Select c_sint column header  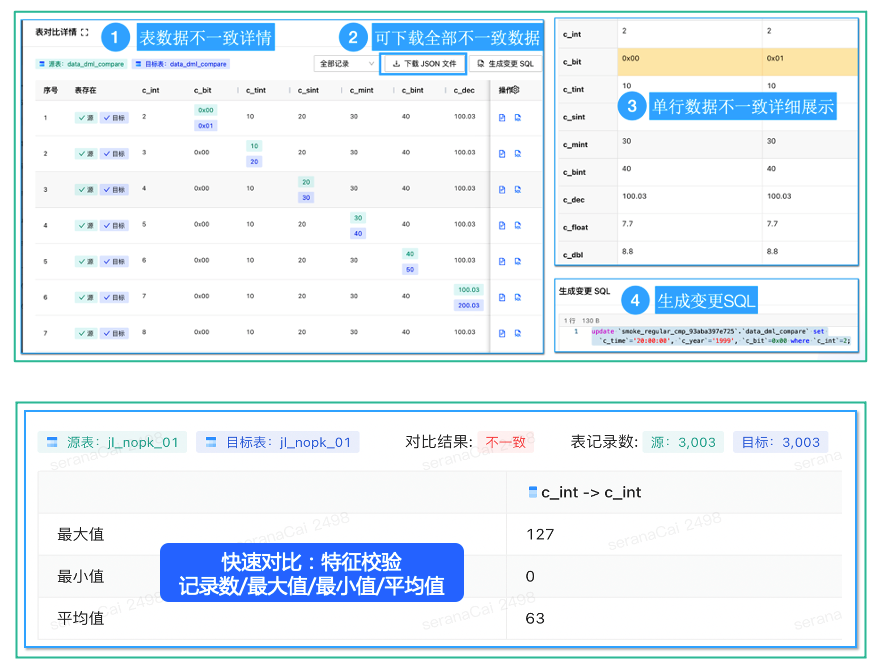(308, 90)
